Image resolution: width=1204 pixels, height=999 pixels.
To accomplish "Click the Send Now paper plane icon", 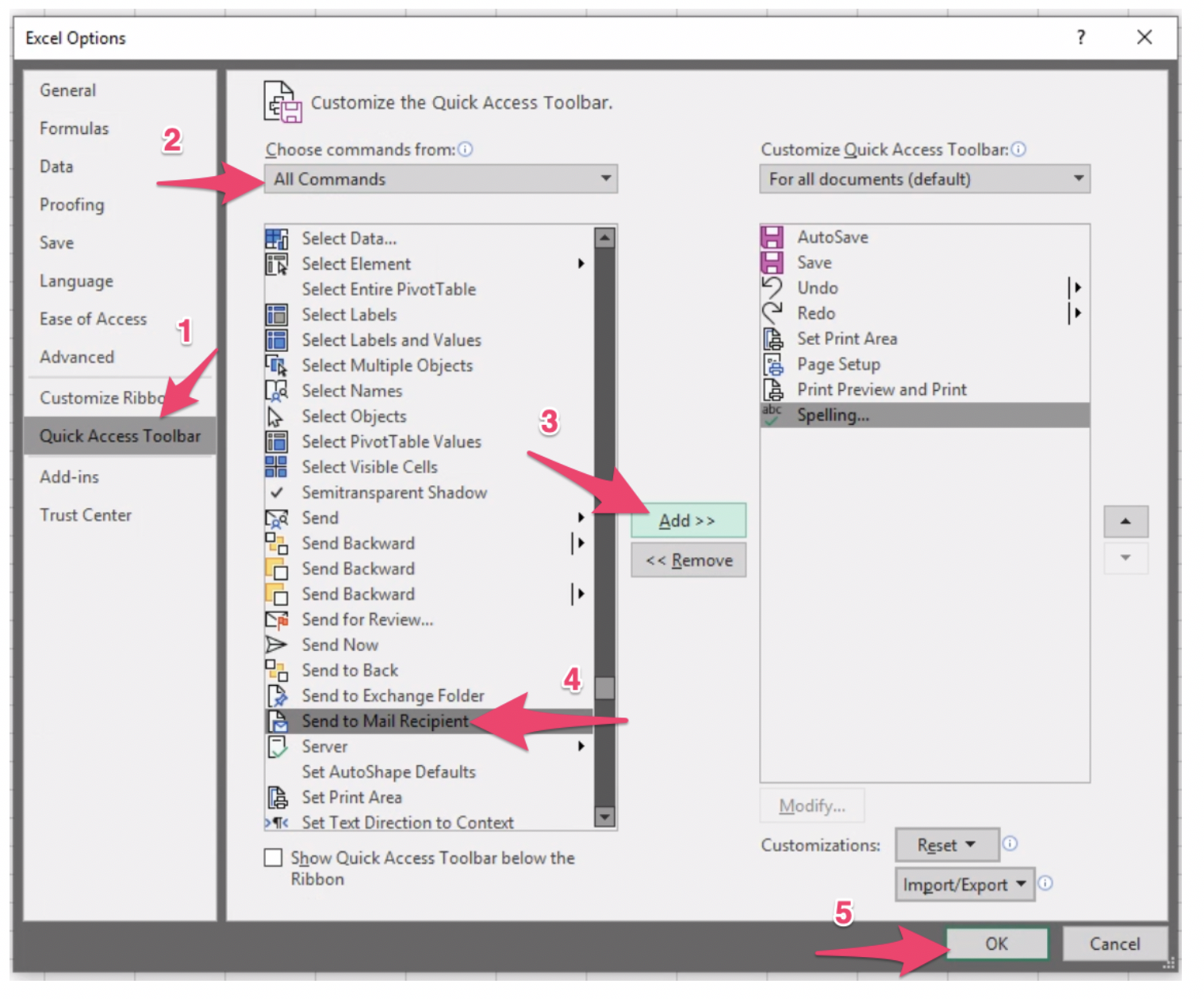I will coord(276,645).
